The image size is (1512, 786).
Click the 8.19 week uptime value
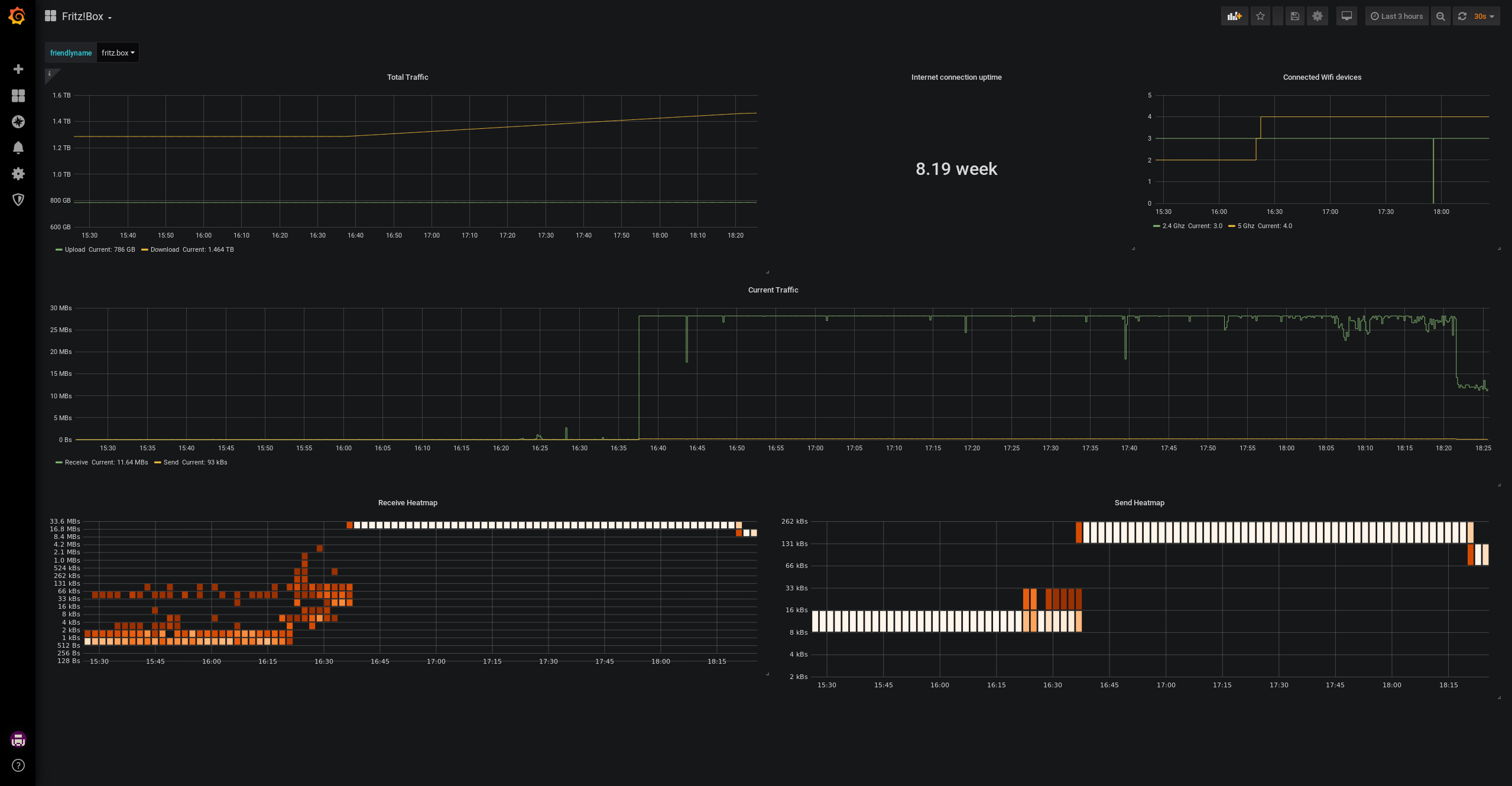pos(956,169)
